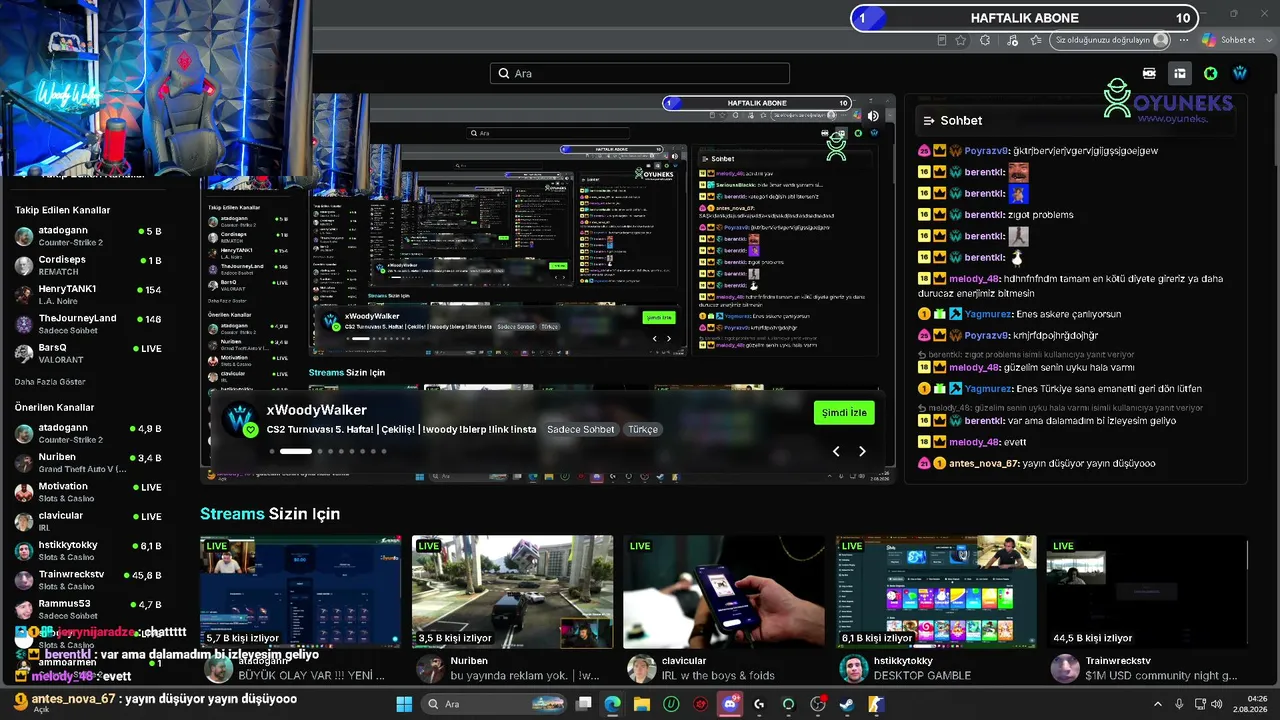Go to previous featured stream arrow
1280x720 pixels.
pyautogui.click(x=836, y=451)
